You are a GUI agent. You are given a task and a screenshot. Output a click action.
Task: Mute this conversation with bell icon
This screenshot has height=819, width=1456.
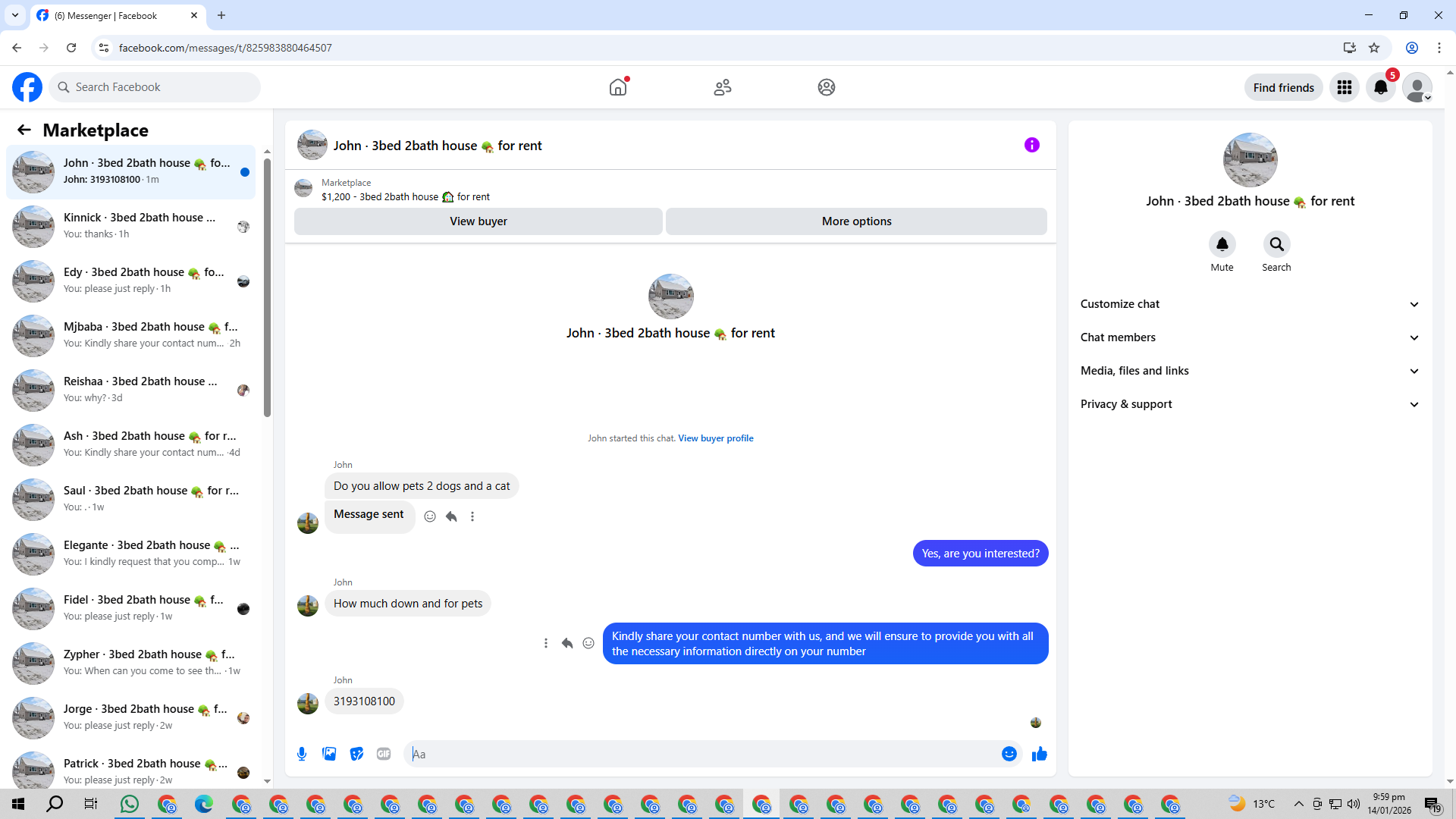(x=1222, y=244)
